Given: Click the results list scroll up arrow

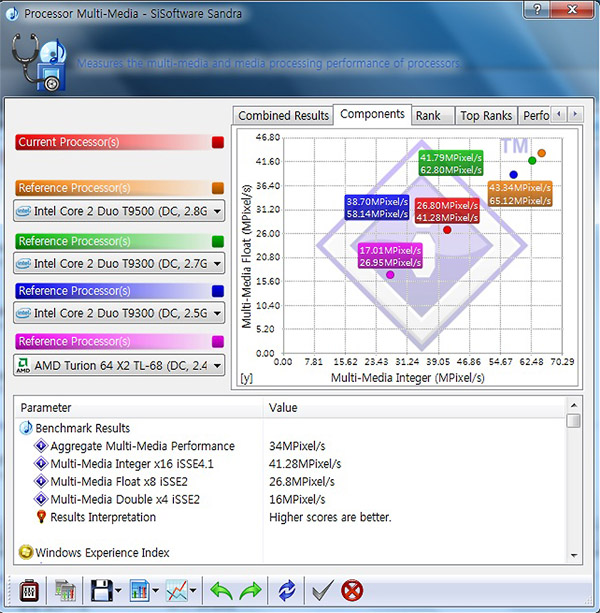Looking at the screenshot, I should coord(574,405).
